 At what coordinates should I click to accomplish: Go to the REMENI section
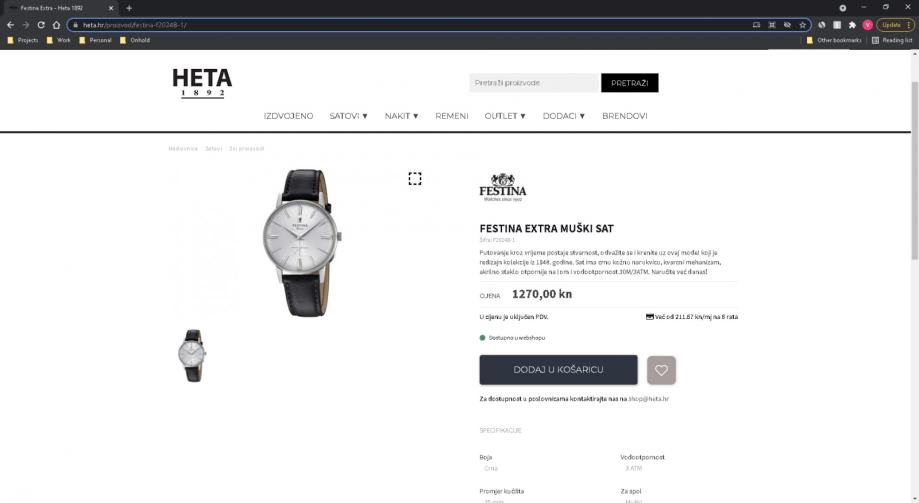coord(452,116)
